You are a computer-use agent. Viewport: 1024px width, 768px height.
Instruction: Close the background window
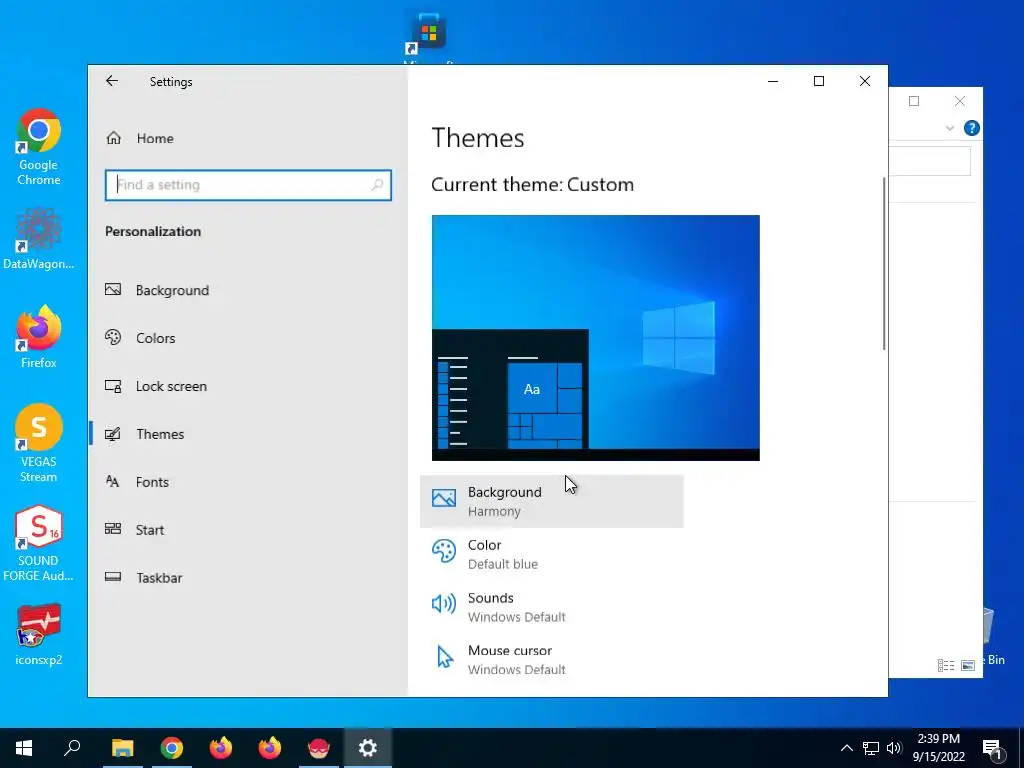coord(959,101)
